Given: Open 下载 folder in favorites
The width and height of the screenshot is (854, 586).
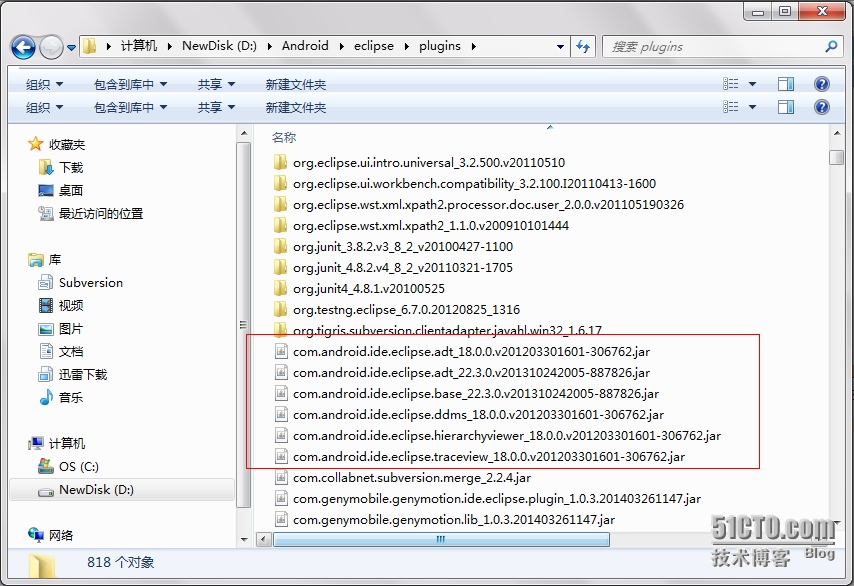Looking at the screenshot, I should pos(71,167).
